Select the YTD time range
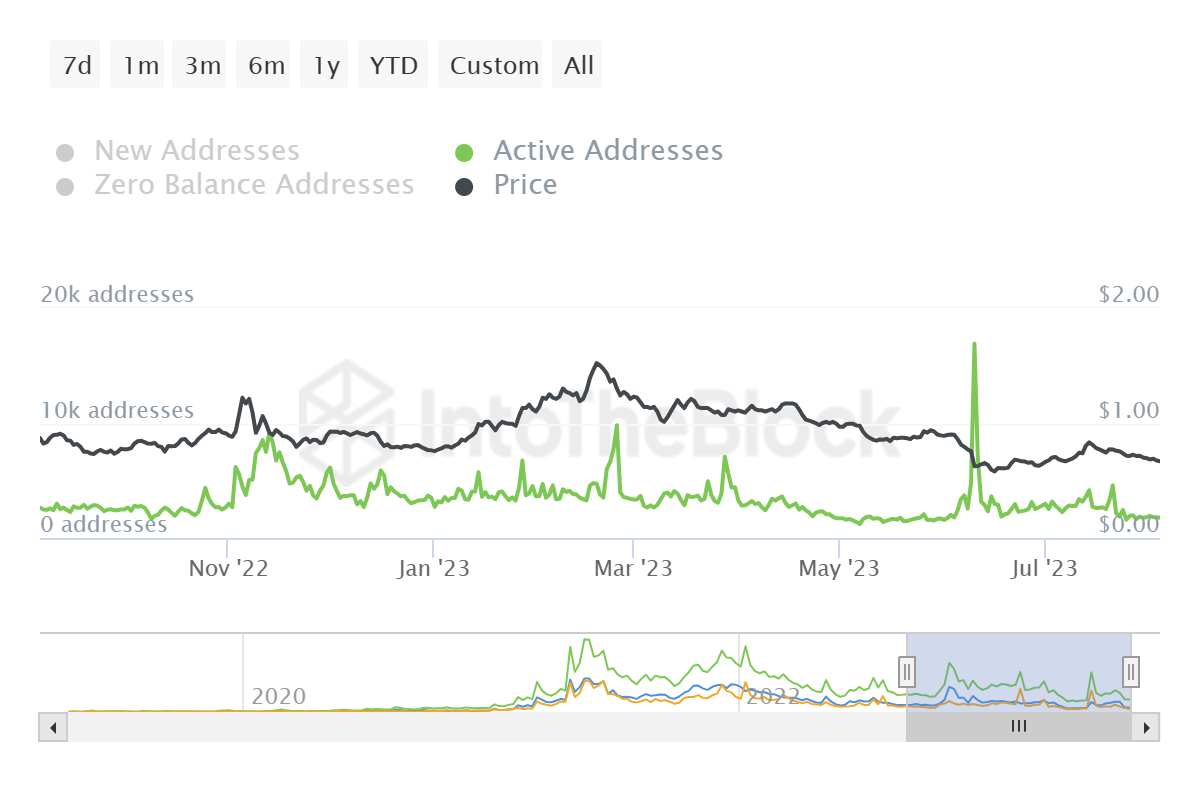 click(x=393, y=65)
